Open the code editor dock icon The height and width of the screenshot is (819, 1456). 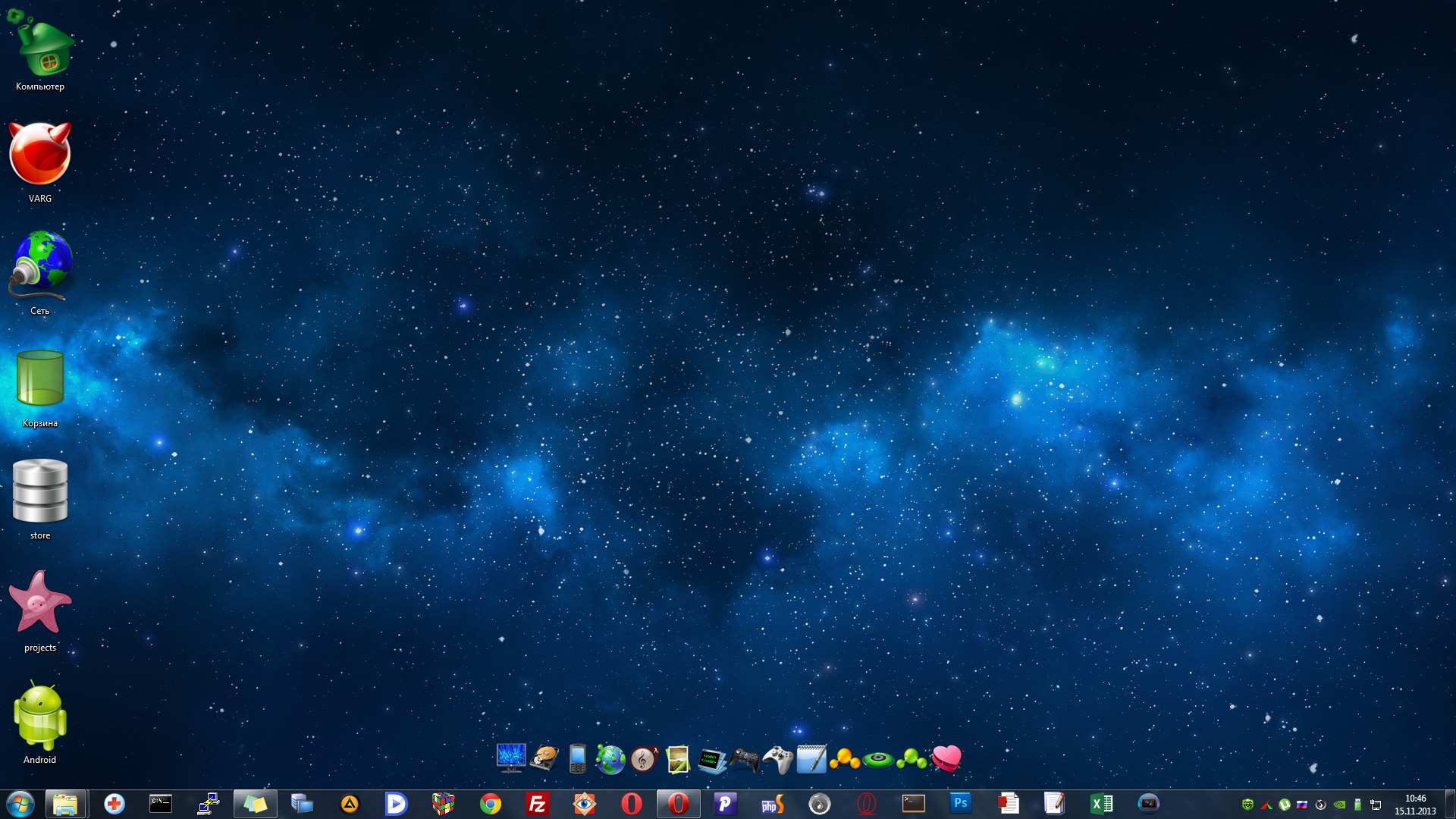coord(711,759)
